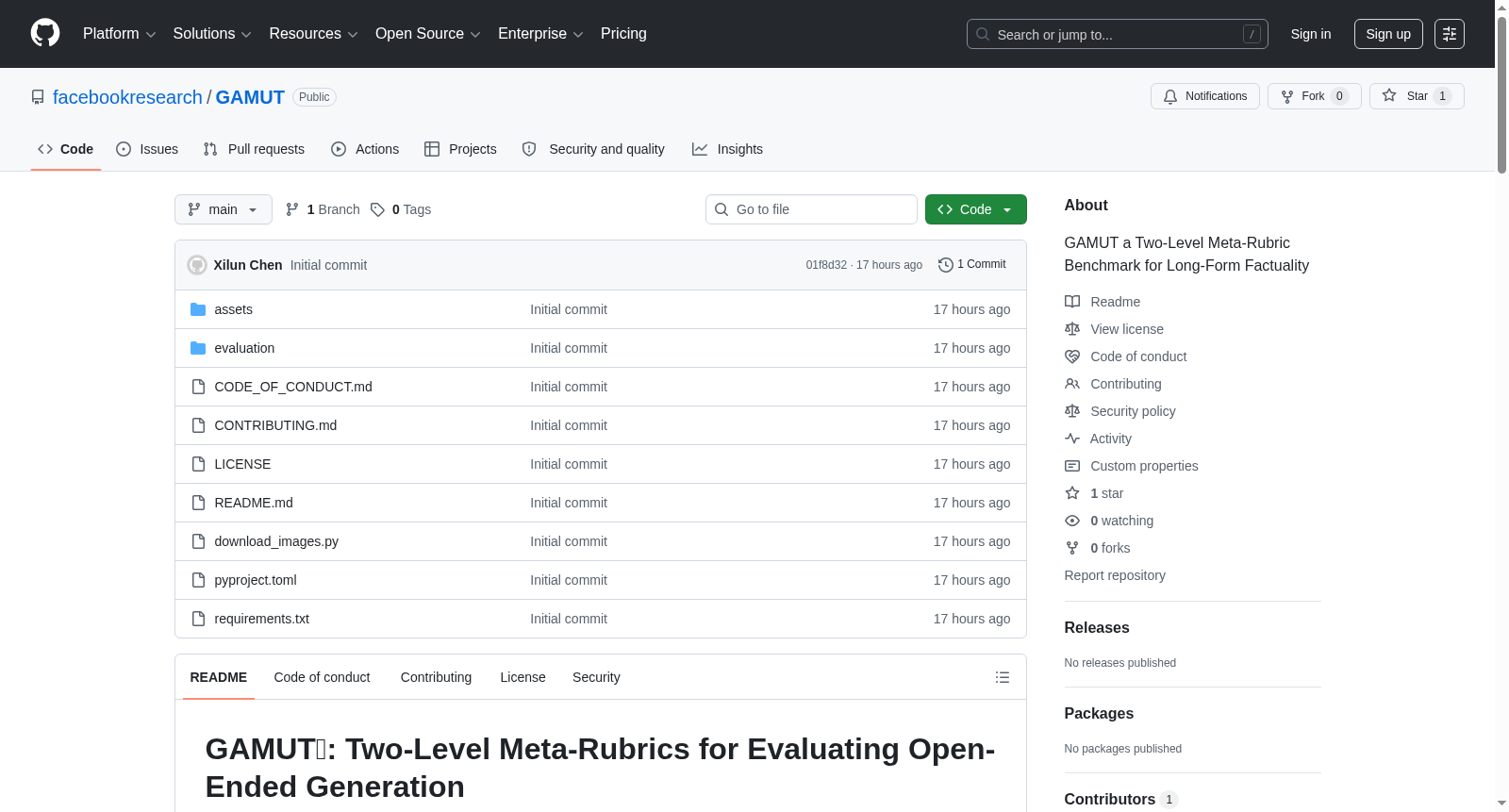Expand the green Code dropdown
1509x812 pixels.
(975, 209)
